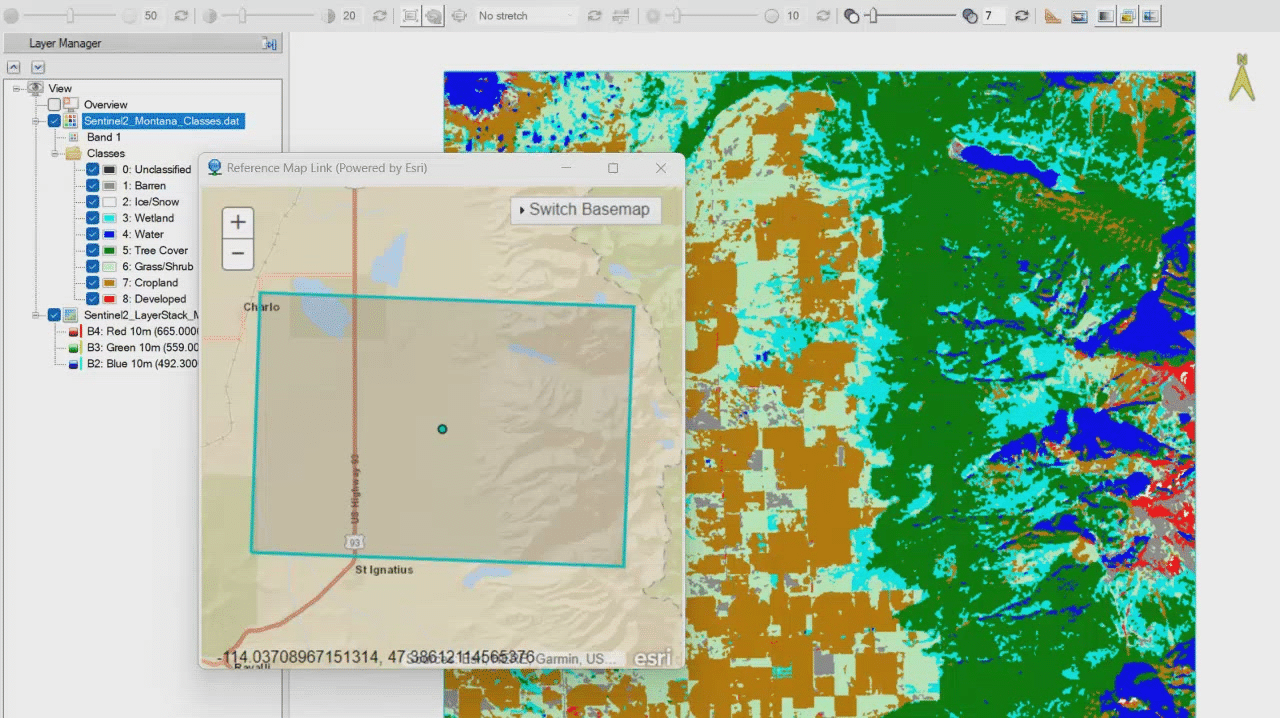
Task: Click the Layer Manager panel pin icon
Action: pyautogui.click(x=269, y=44)
